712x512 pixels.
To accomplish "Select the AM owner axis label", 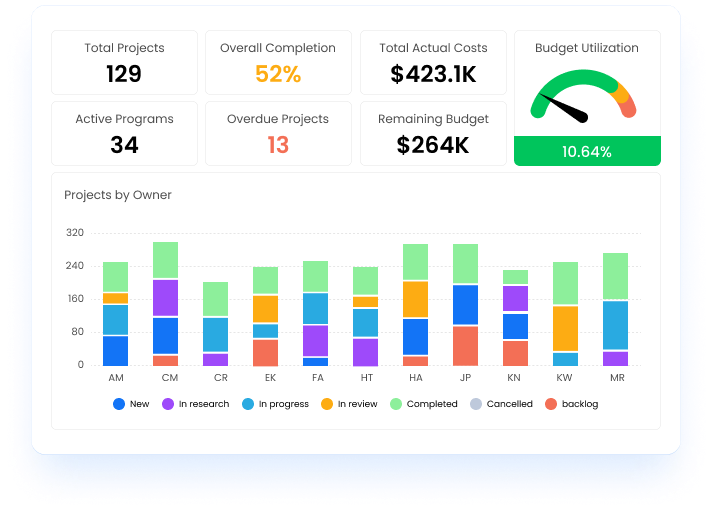I will pyautogui.click(x=116, y=378).
